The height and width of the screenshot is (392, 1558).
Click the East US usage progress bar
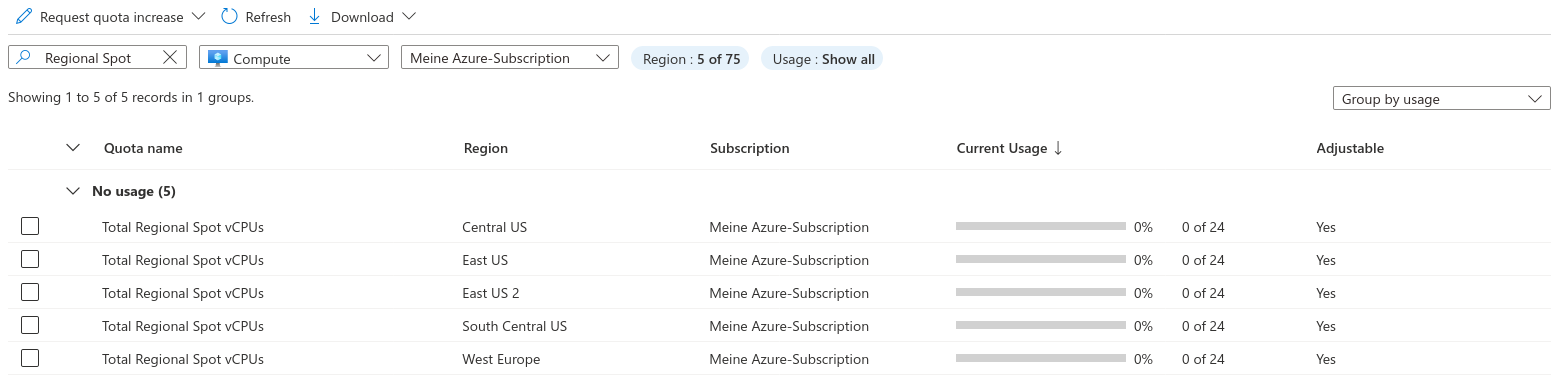(x=1041, y=260)
